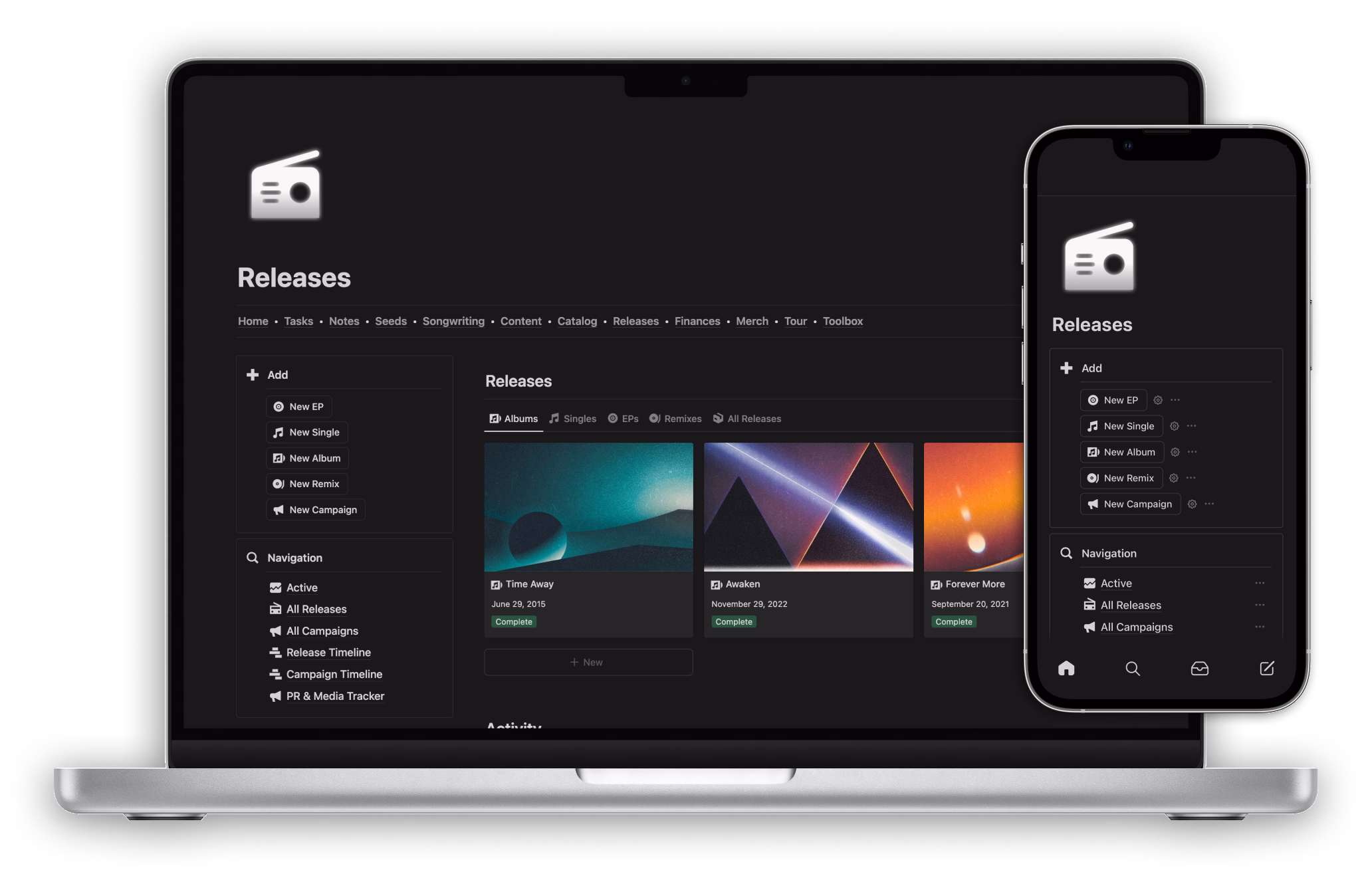Open the Time Away album cover thumbnail
The width and height of the screenshot is (1372, 872).
pos(588,507)
